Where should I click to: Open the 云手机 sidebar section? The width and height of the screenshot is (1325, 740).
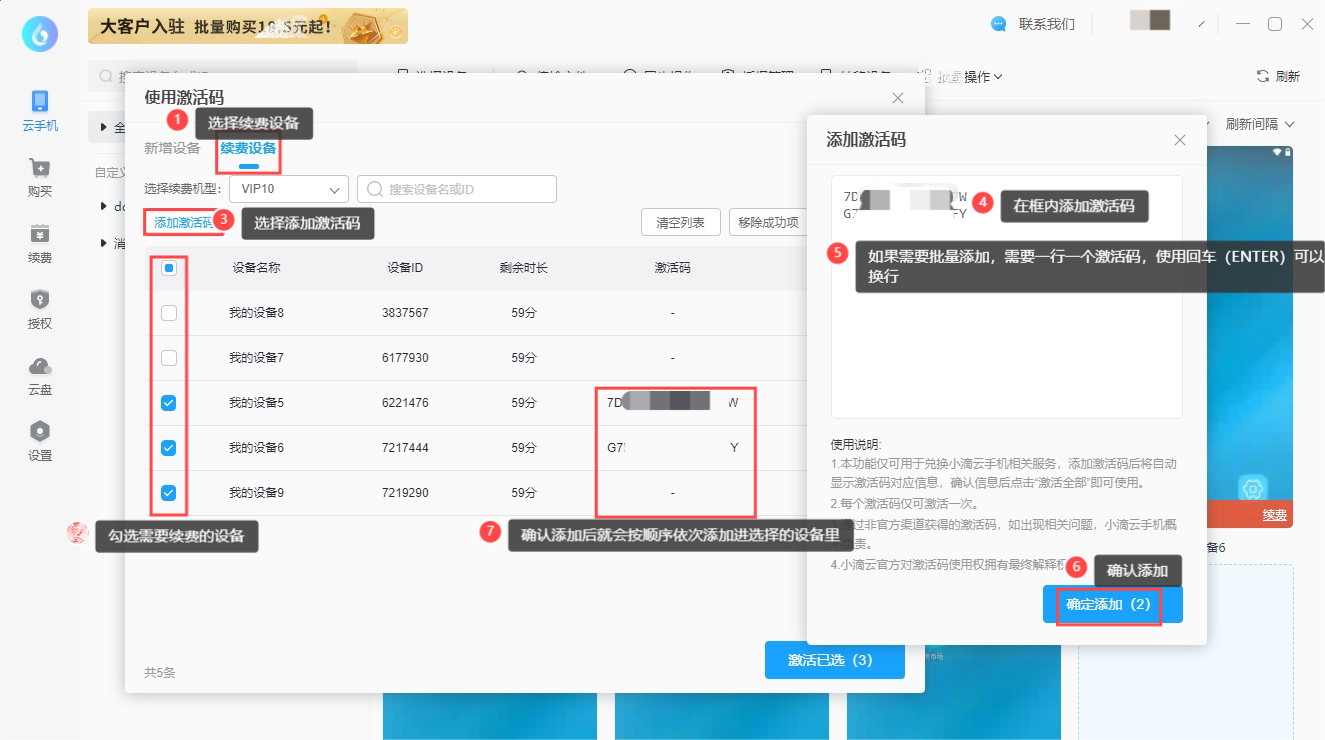[x=40, y=110]
